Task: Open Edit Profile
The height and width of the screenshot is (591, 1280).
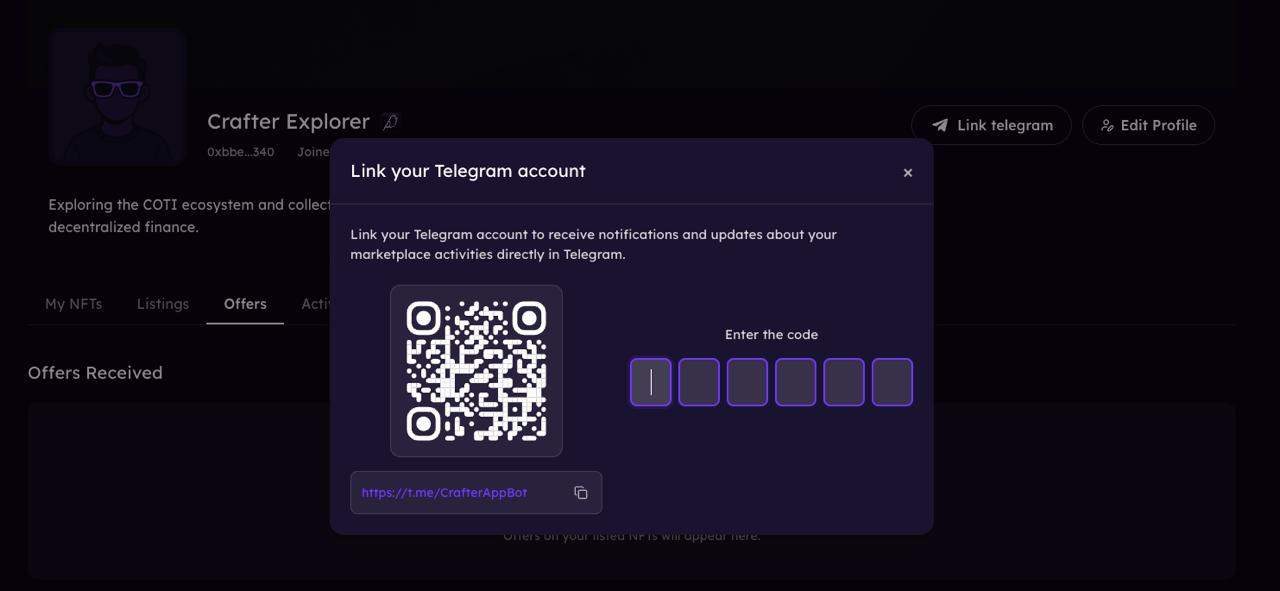Action: click(x=1148, y=126)
